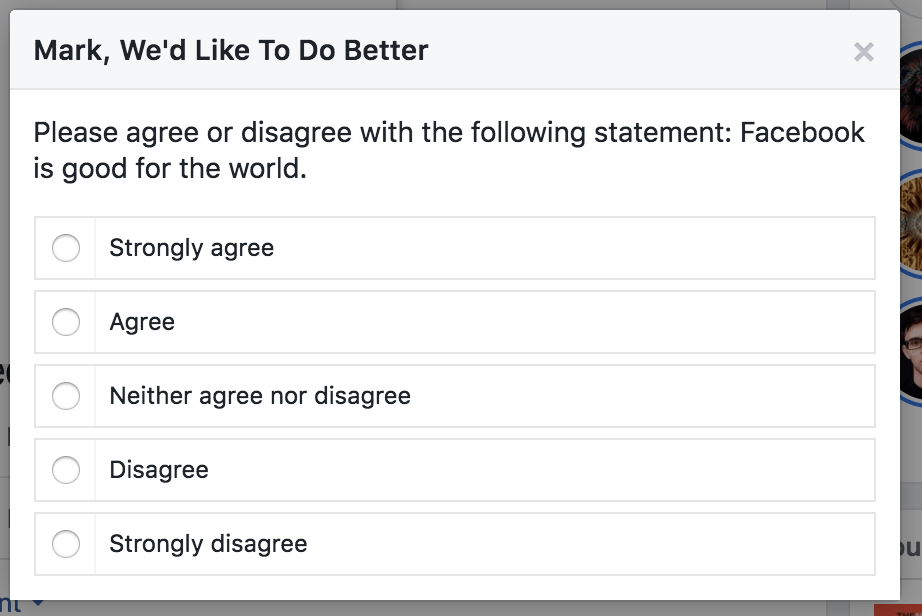The image size is (922, 616).
Task: Open the story avatar of man with glasses
Action: (910, 350)
